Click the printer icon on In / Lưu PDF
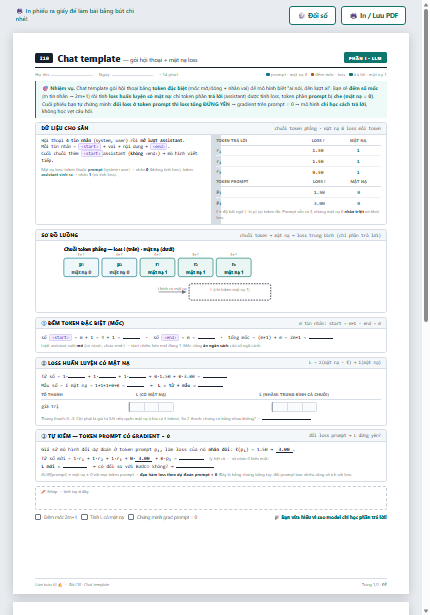Screen dimensions: 430x615 pyautogui.click(x=353, y=16)
